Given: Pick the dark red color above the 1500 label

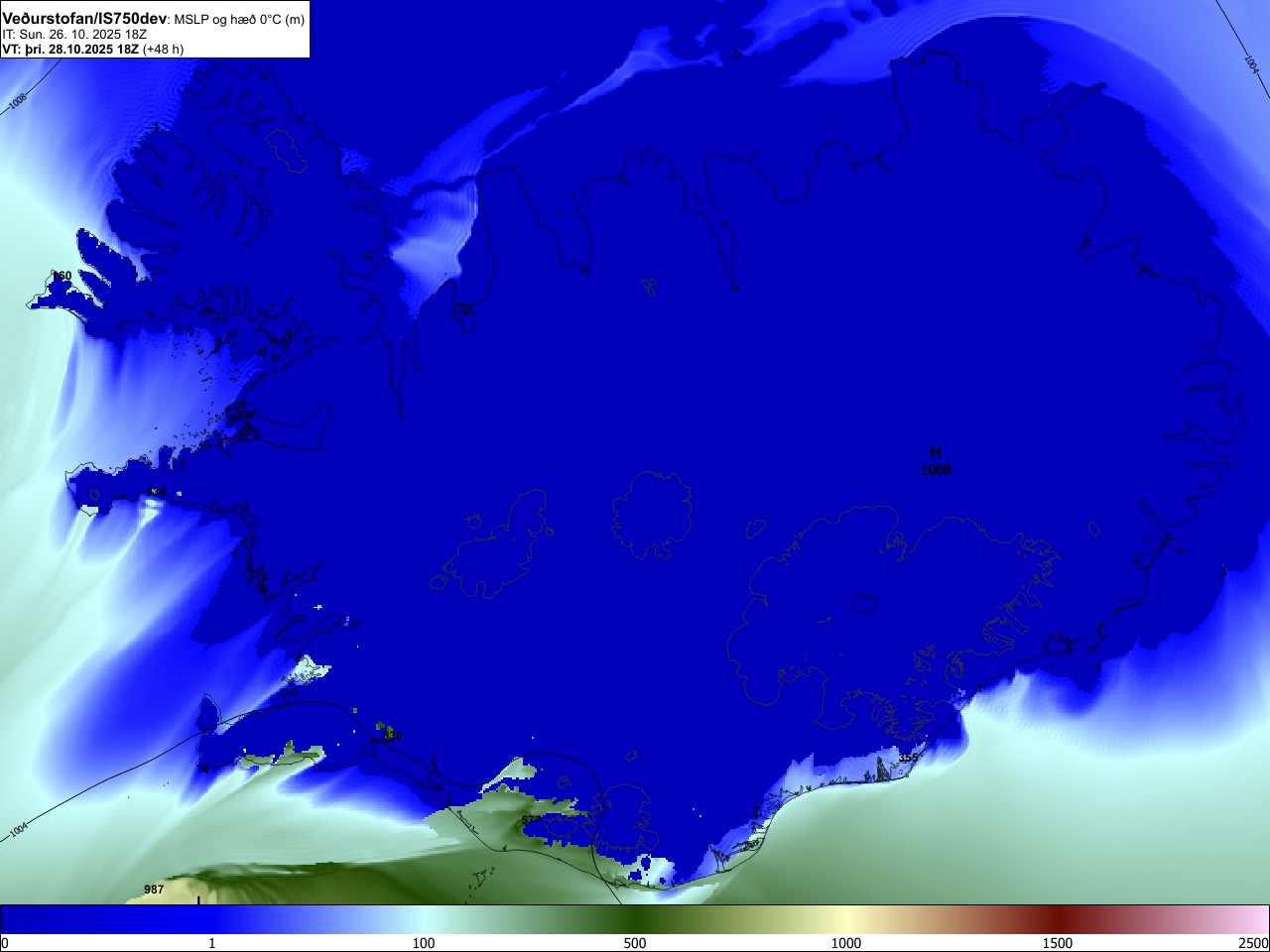Looking at the screenshot, I should coord(1058,919).
